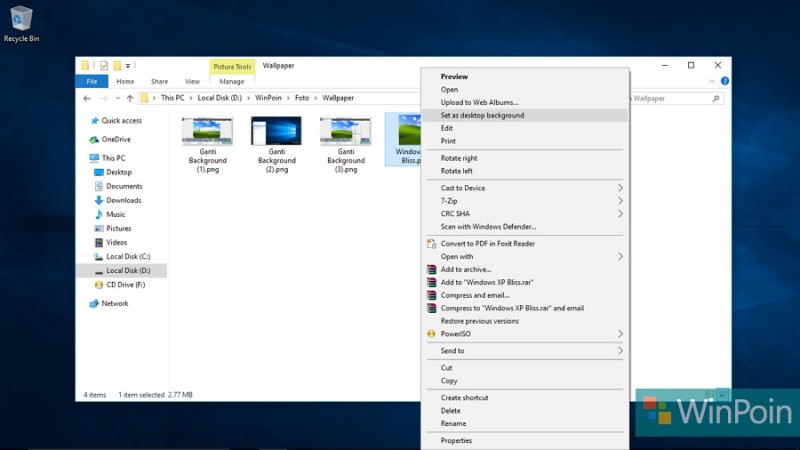Image resolution: width=800 pixels, height=450 pixels.
Task: Select Local Disk (D:) in the navigation pane
Action: (122, 270)
